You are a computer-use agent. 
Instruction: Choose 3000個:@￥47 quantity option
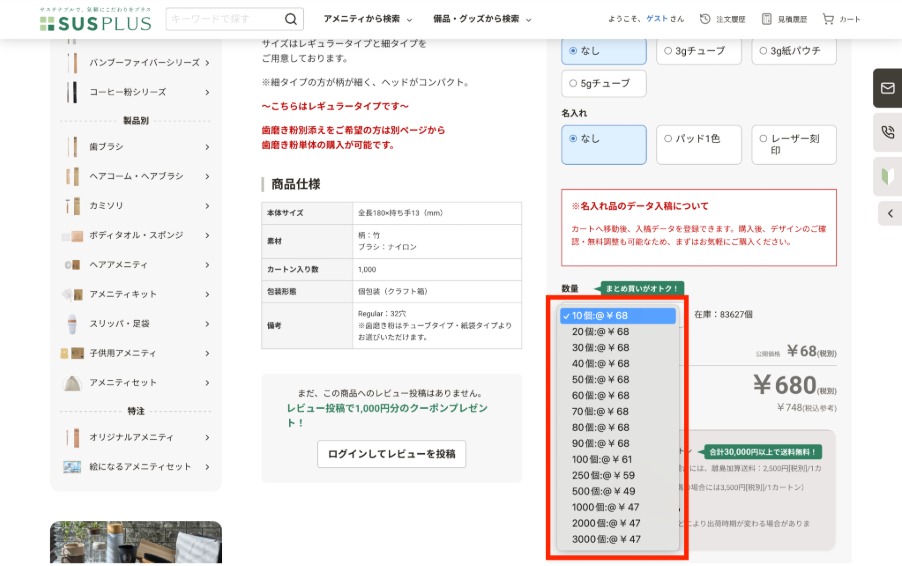pyautogui.click(x=617, y=540)
